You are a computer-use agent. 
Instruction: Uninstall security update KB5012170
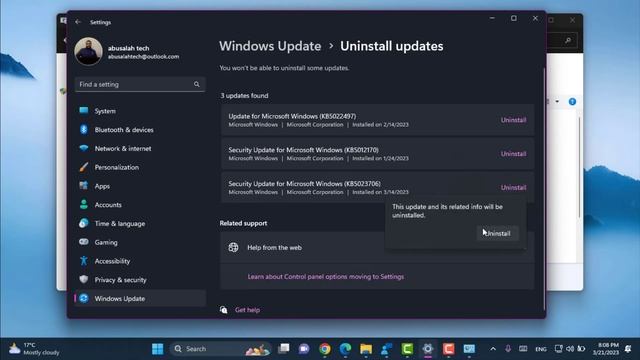coord(513,154)
